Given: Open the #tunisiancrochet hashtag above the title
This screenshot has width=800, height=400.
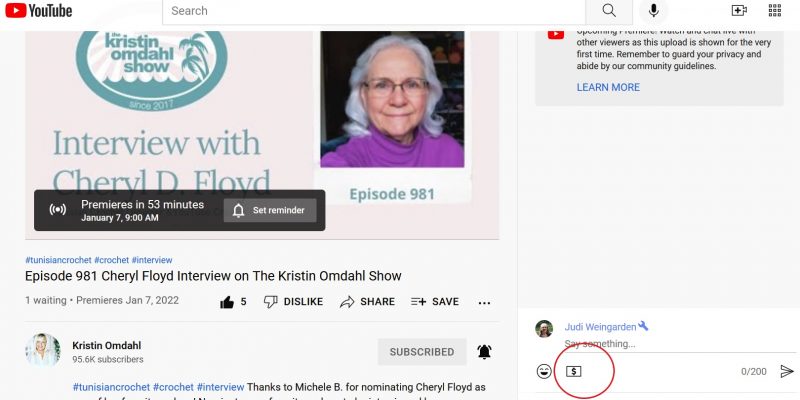Looking at the screenshot, I should [x=58, y=260].
